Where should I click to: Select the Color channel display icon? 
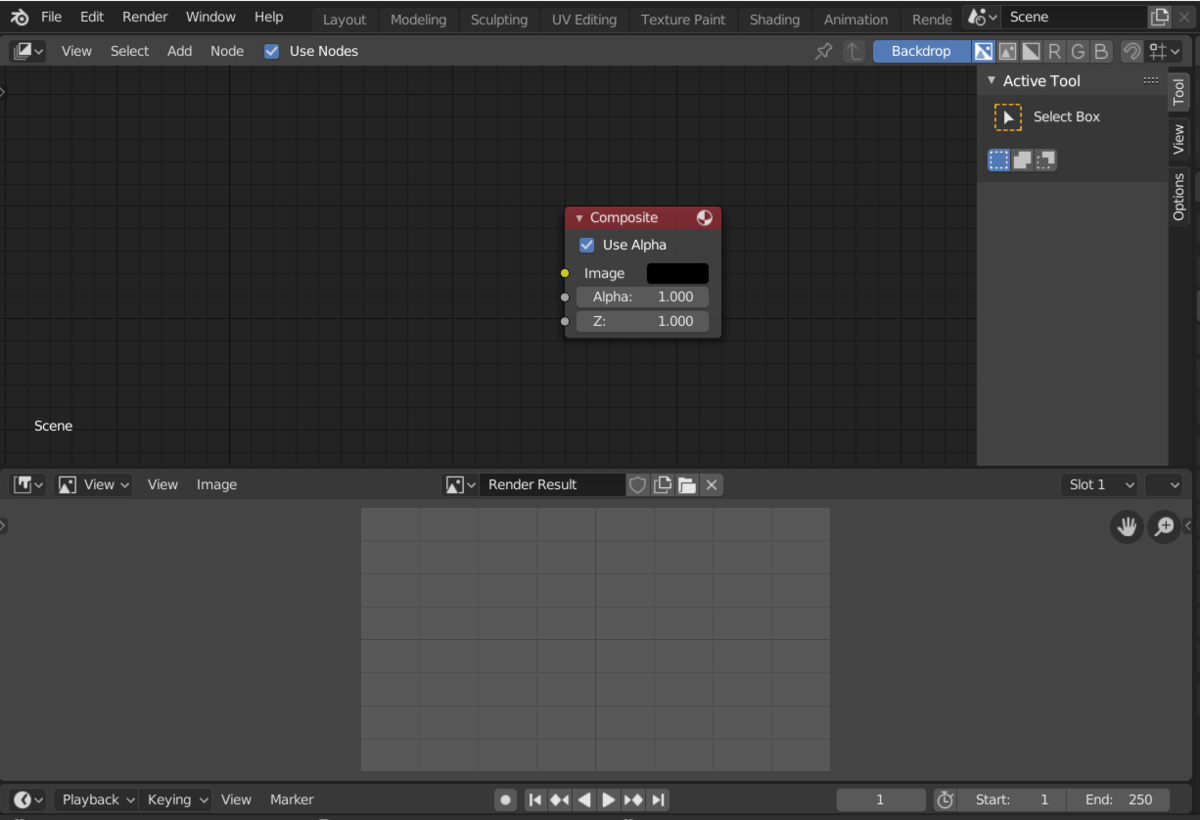tap(1008, 51)
